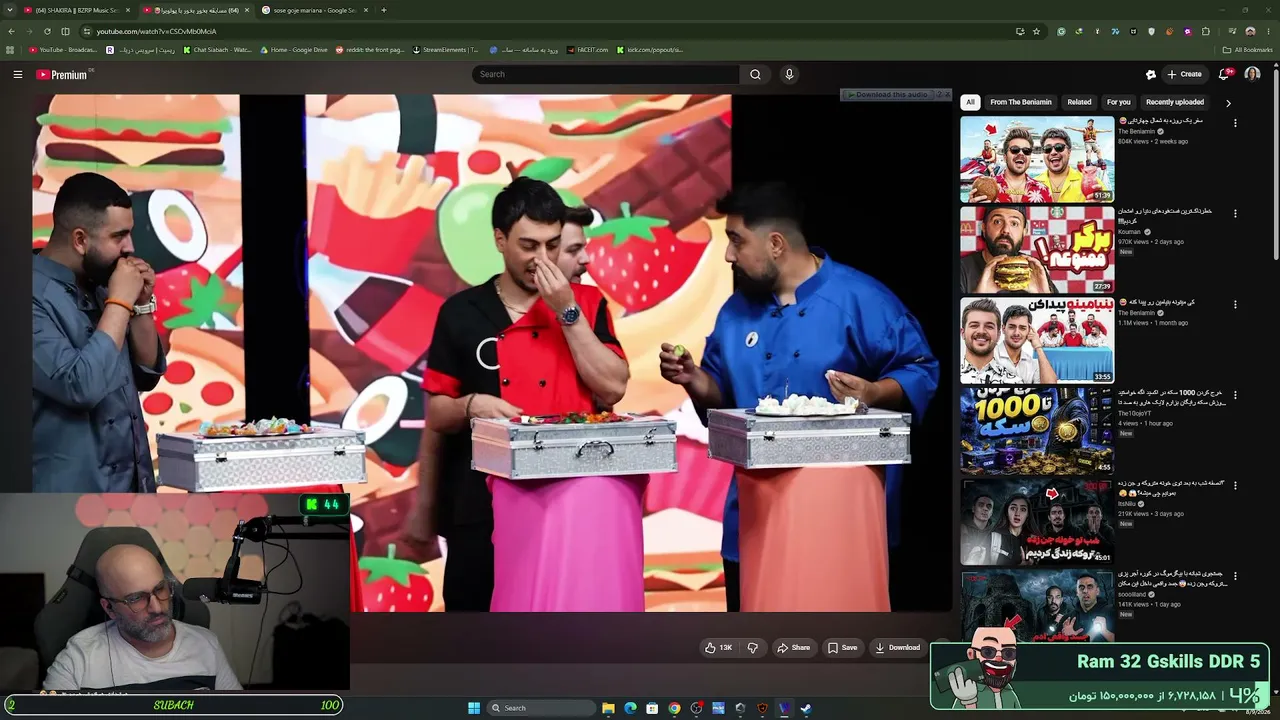Open the All Bookmarks folder
The width and height of the screenshot is (1280, 720).
click(1247, 50)
